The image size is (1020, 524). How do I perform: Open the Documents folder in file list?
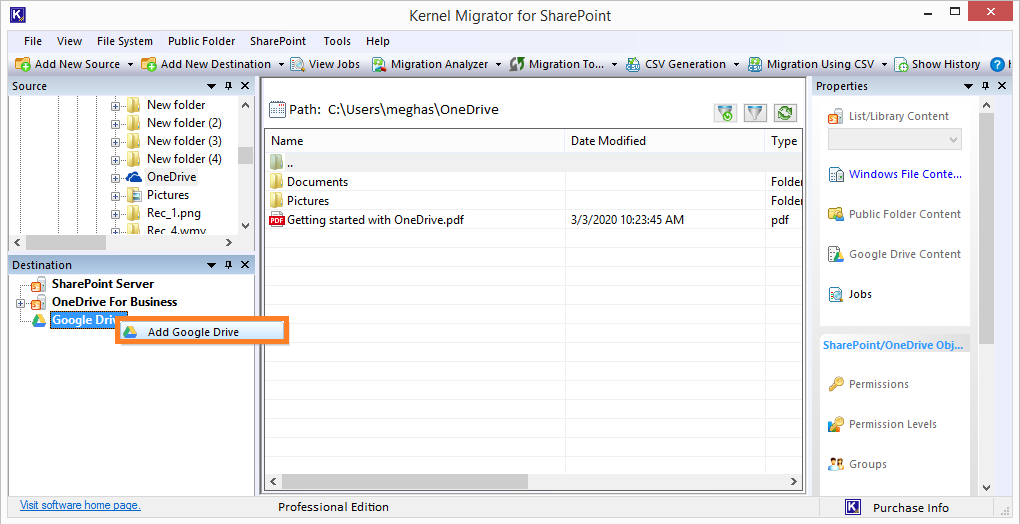[x=317, y=182]
